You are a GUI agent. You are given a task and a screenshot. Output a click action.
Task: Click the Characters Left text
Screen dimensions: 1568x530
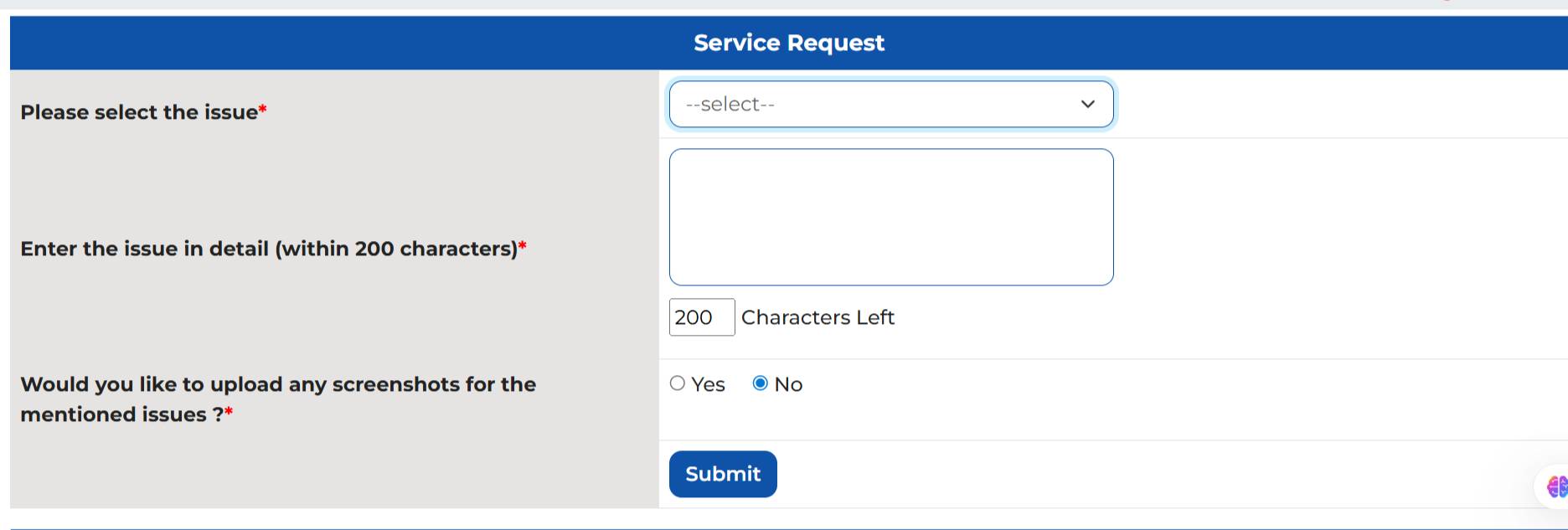[x=817, y=316]
